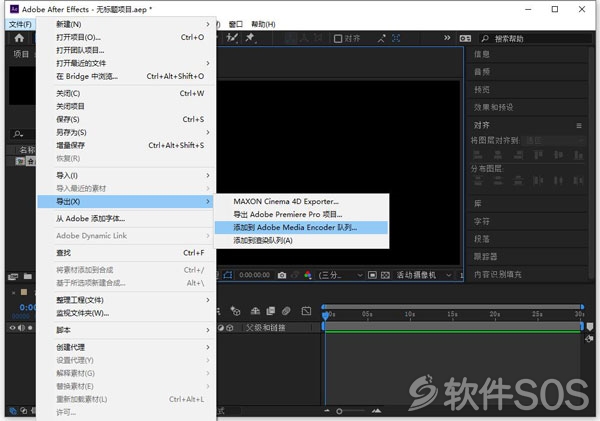Choose 导出 Adobe Premiere Pro 项目...
This screenshot has width=600, height=421.
(x=302, y=214)
